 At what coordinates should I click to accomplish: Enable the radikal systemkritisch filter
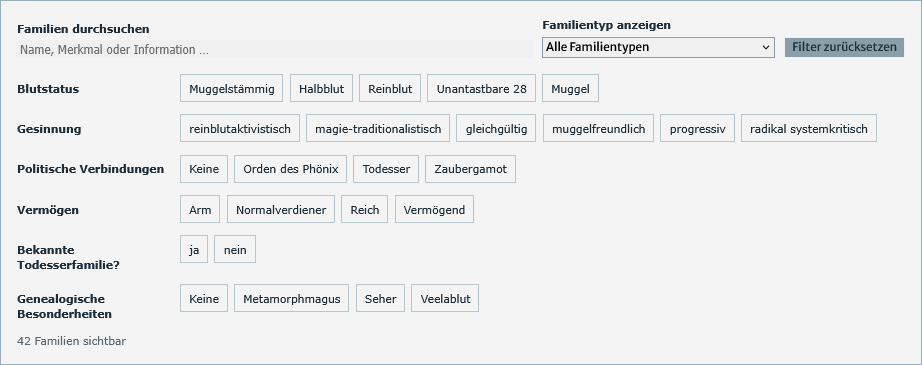click(809, 129)
